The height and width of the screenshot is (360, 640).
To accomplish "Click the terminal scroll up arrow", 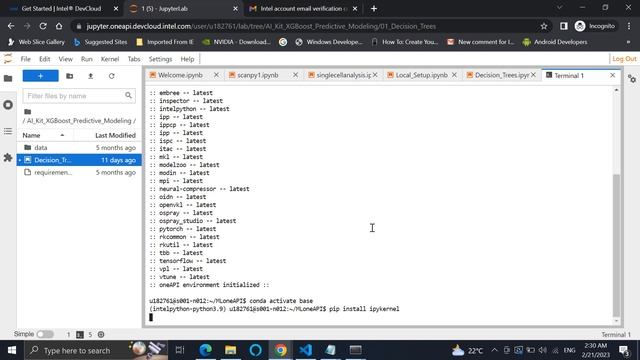I will coord(616,90).
